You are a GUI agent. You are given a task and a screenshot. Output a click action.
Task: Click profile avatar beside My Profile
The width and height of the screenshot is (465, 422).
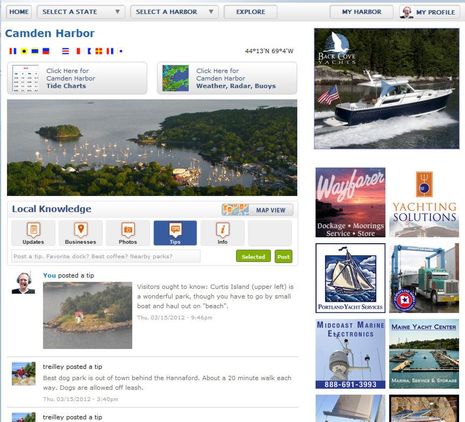pyautogui.click(x=407, y=12)
